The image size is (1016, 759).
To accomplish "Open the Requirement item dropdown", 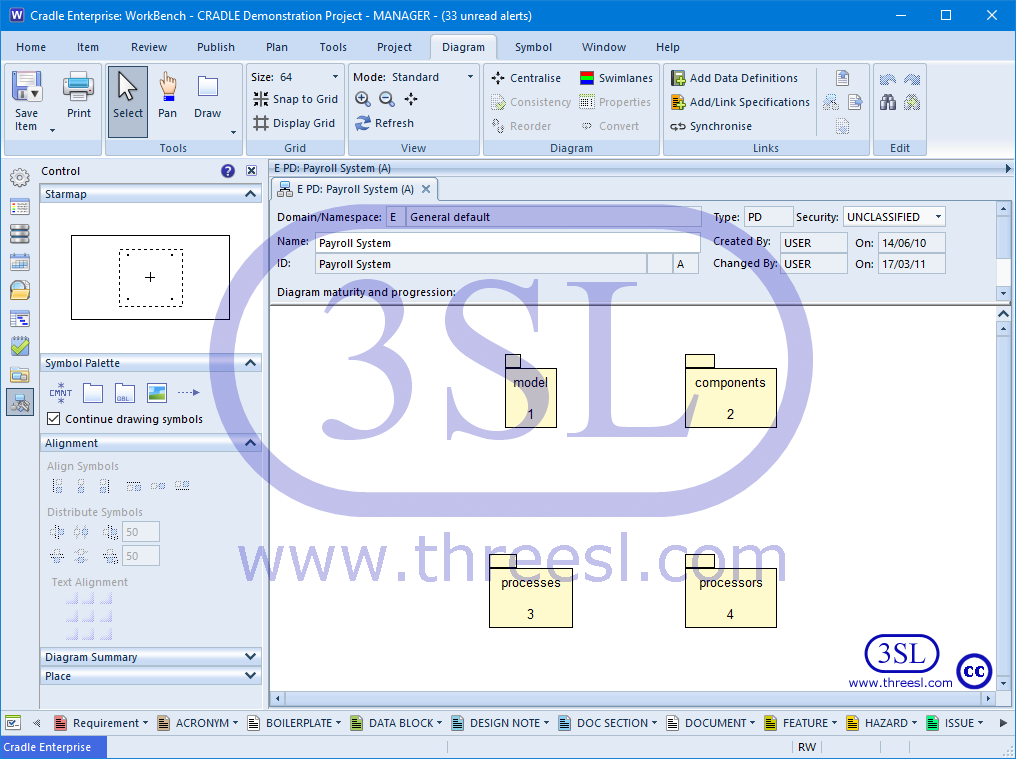I will coord(145,723).
